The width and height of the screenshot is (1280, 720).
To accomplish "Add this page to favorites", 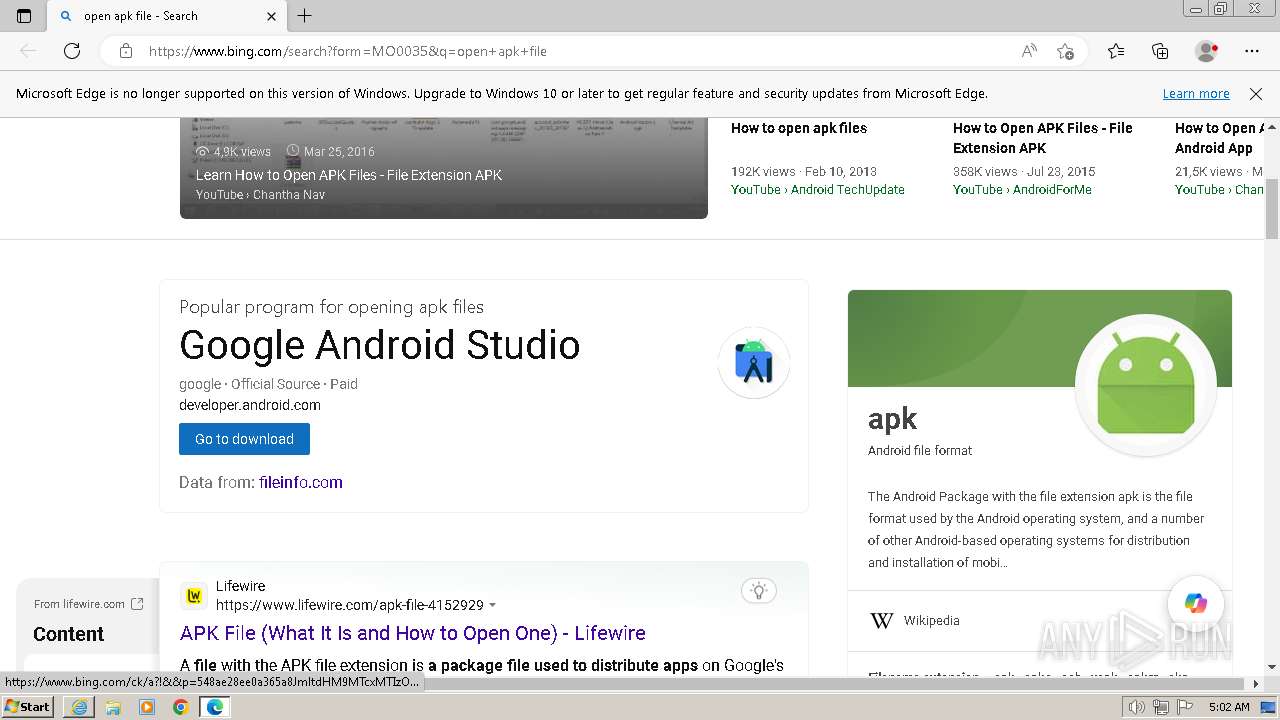I will 1065,51.
